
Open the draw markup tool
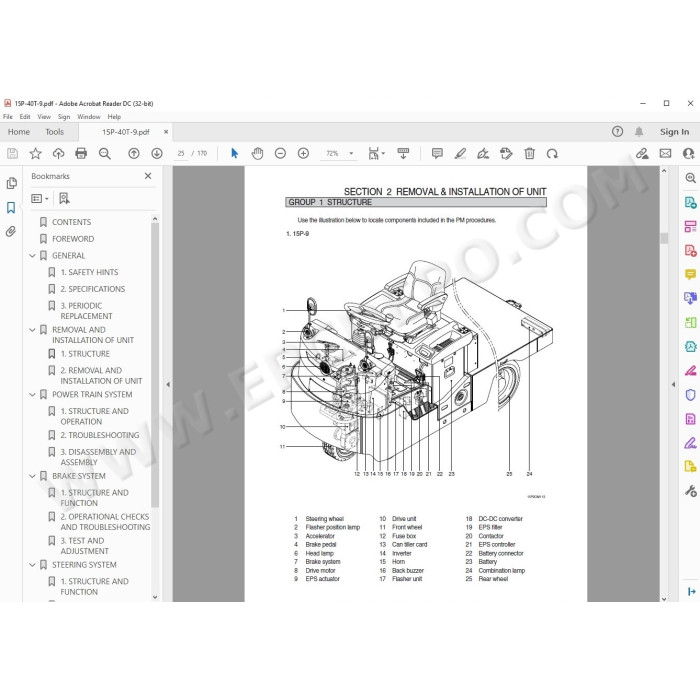tap(483, 154)
